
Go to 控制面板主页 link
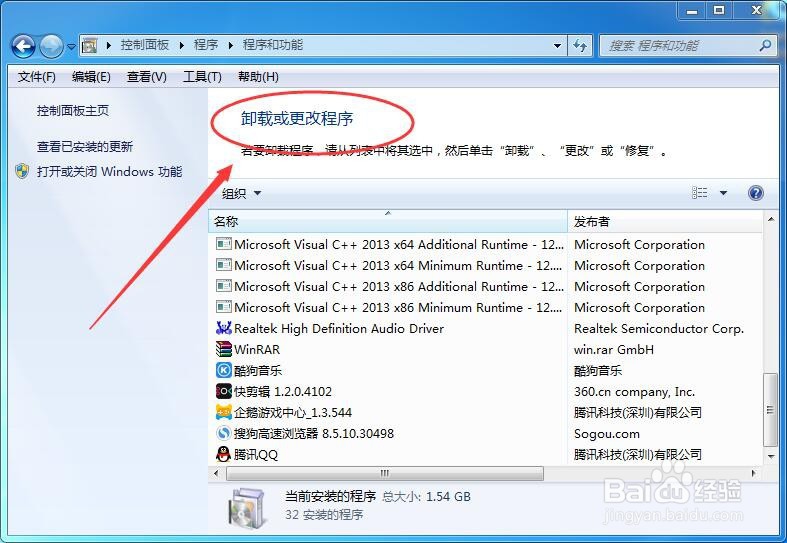click(73, 110)
